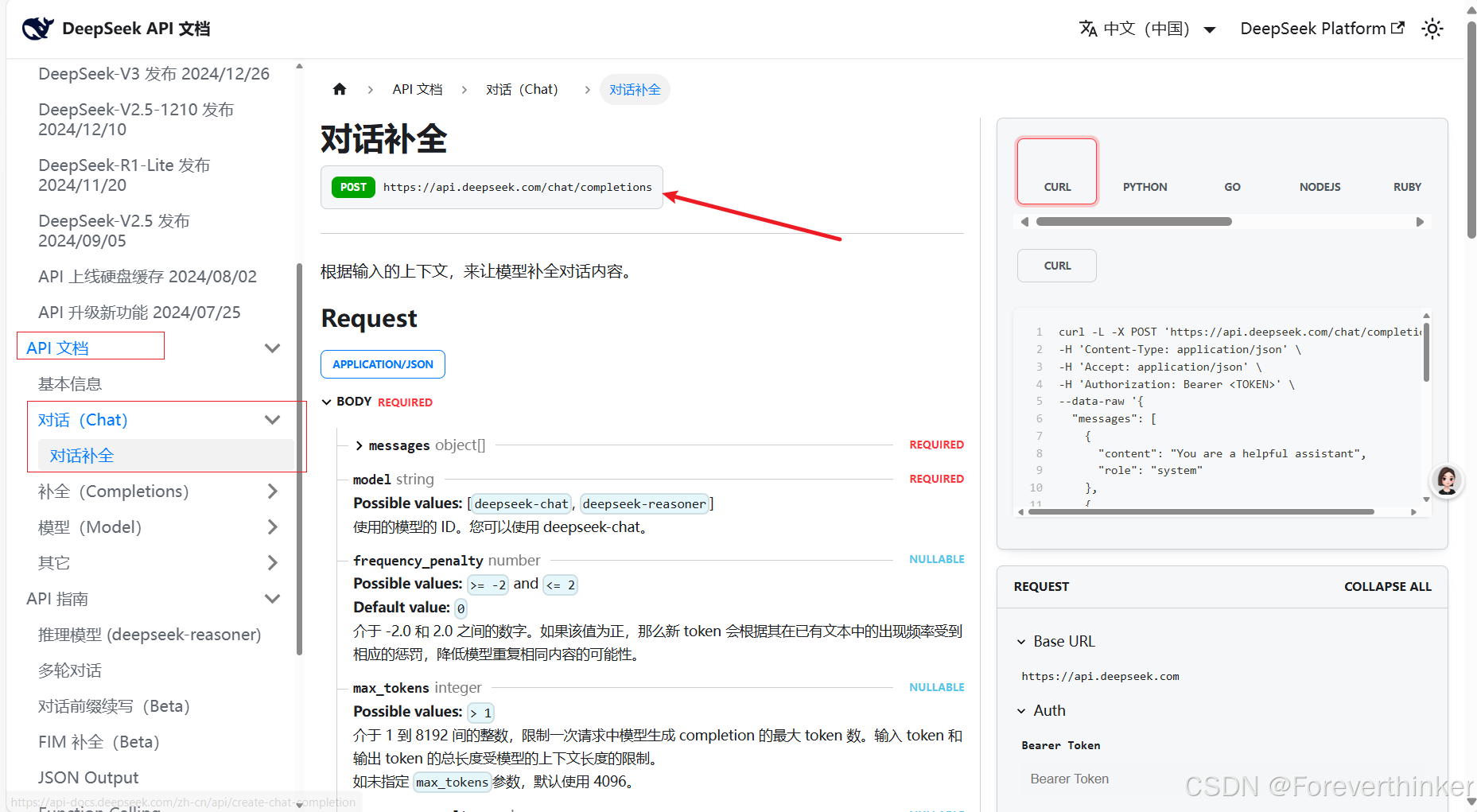
Task: Click the right arrow of tabs scrollbar
Action: click(x=1420, y=222)
